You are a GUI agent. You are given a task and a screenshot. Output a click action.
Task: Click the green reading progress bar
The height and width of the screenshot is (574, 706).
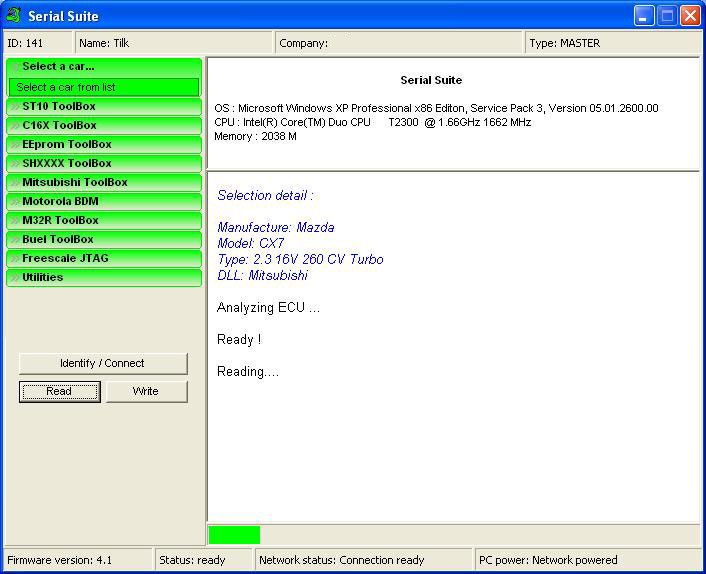pyautogui.click(x=234, y=535)
